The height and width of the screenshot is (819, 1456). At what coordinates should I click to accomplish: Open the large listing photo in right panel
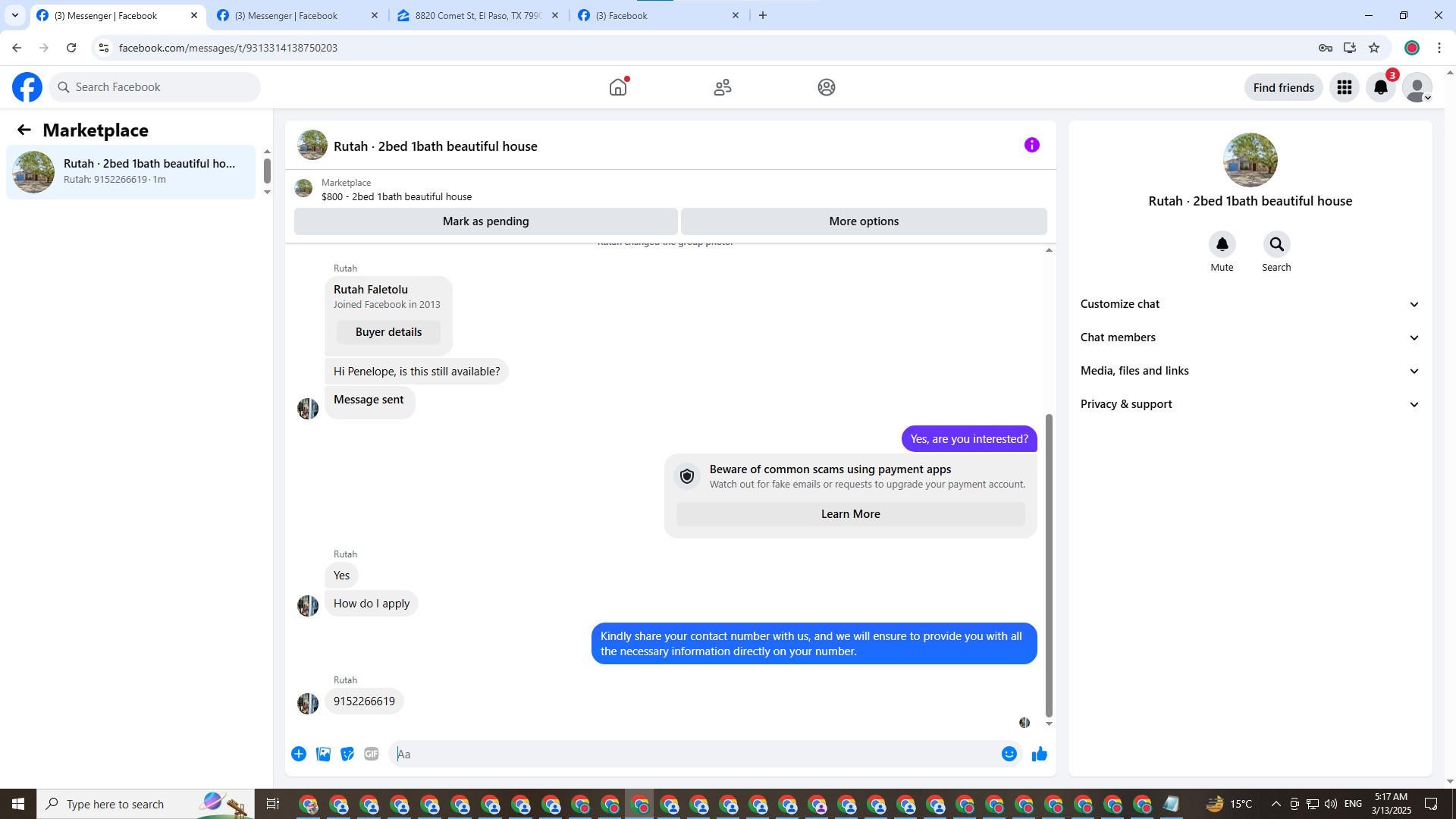pos(1250,160)
